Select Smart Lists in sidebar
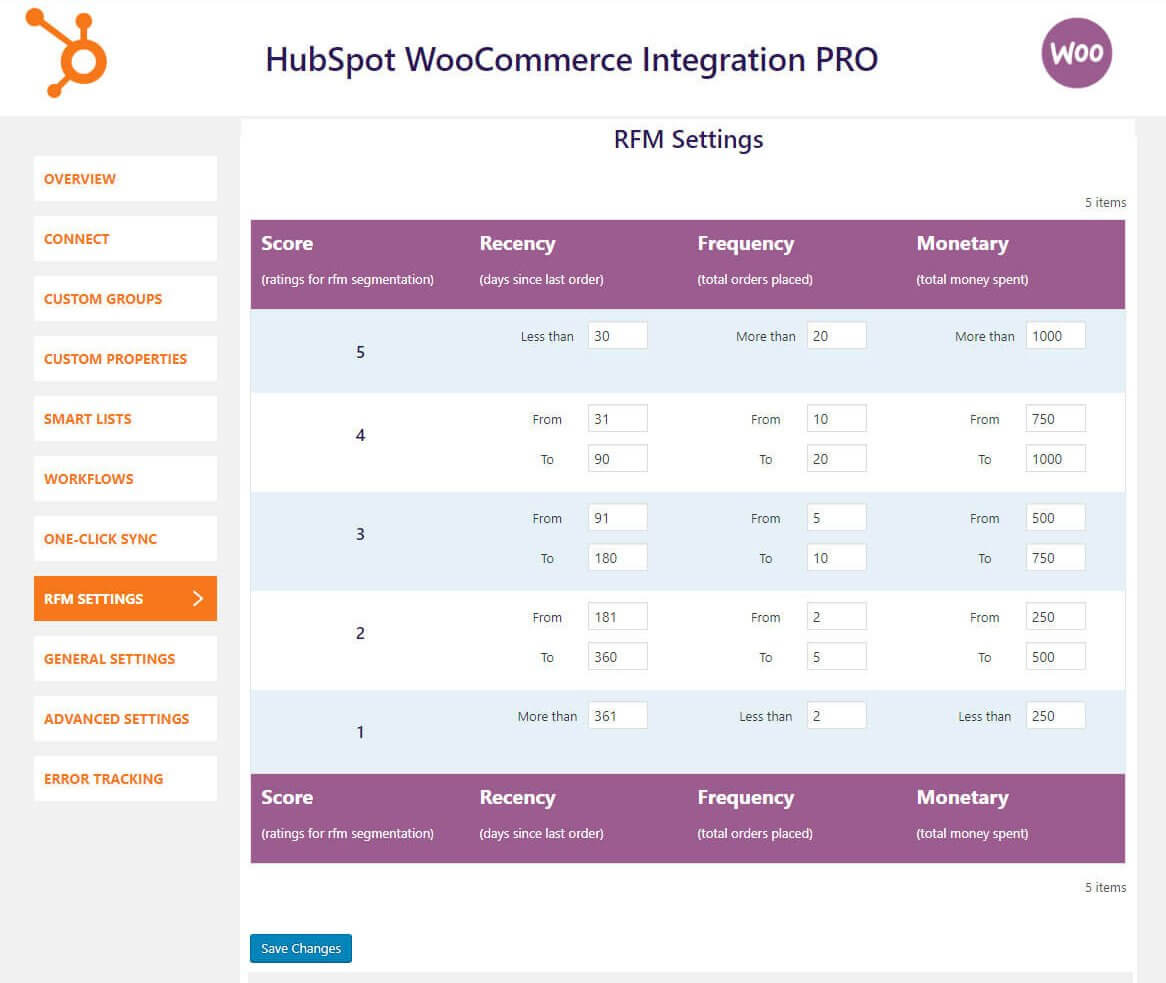Viewport: 1166px width, 983px height. (x=125, y=419)
